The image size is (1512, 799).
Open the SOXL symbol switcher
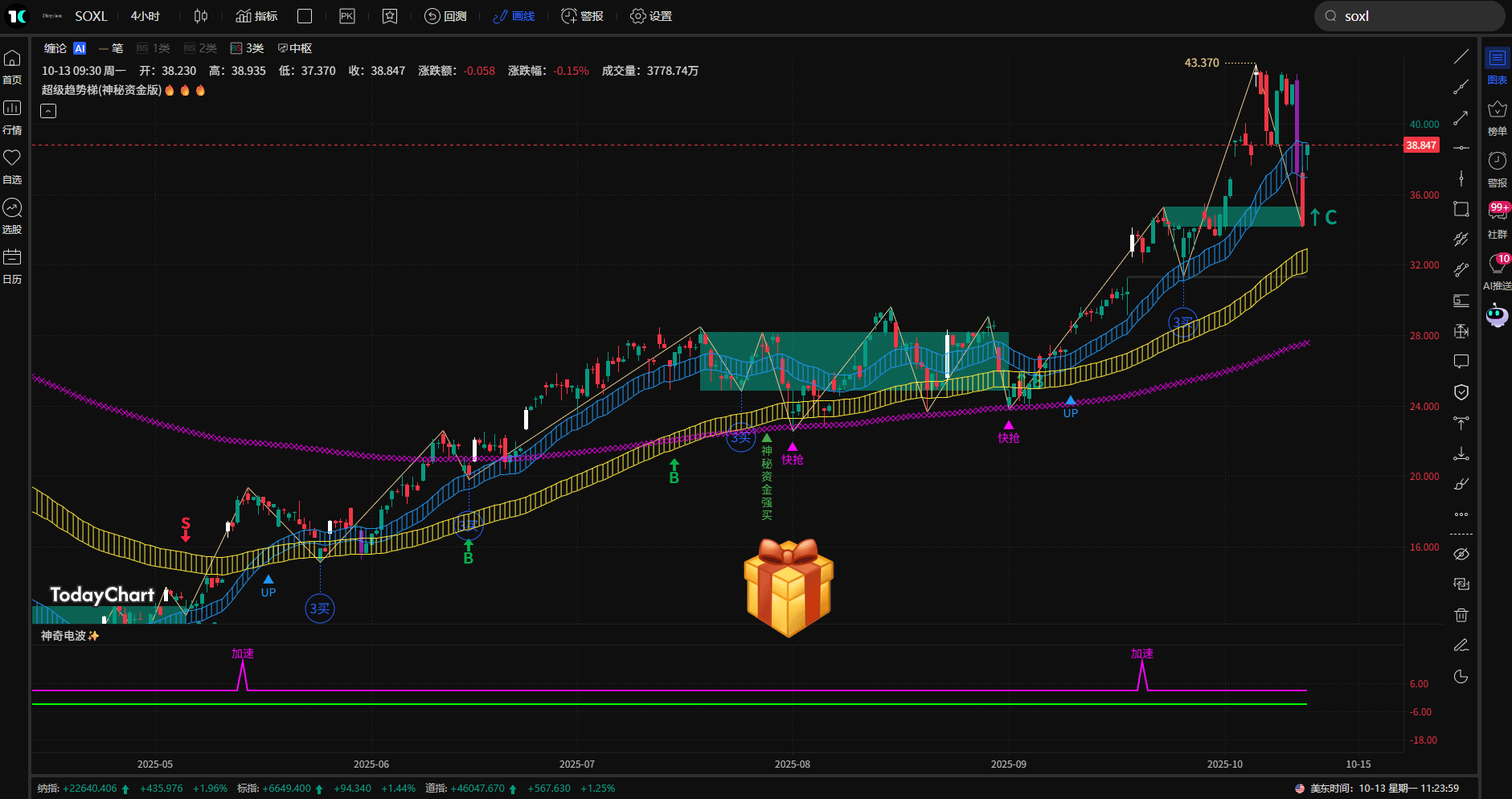(x=90, y=15)
